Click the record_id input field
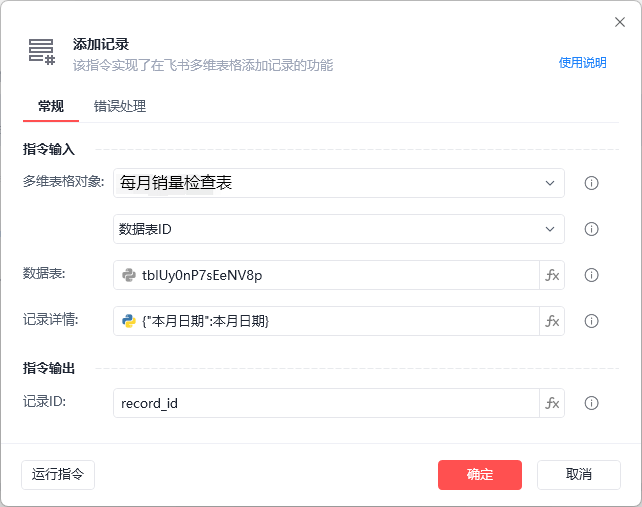Viewport: 642px width, 507px height. 326,403
